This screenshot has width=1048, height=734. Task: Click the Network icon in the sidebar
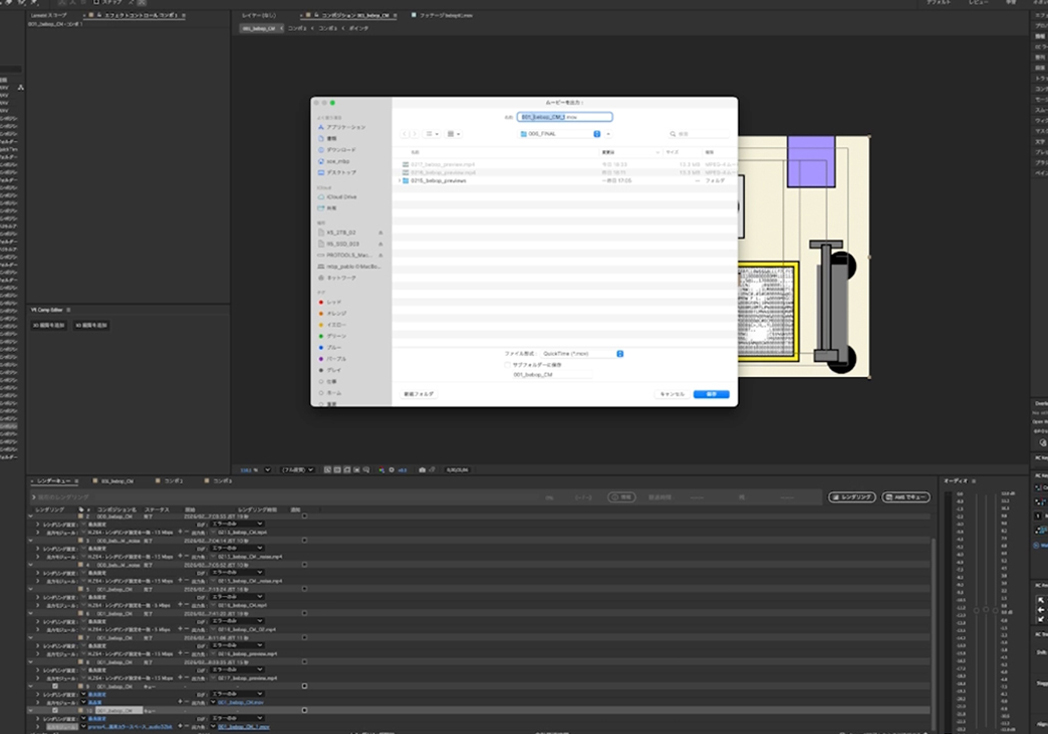point(321,277)
